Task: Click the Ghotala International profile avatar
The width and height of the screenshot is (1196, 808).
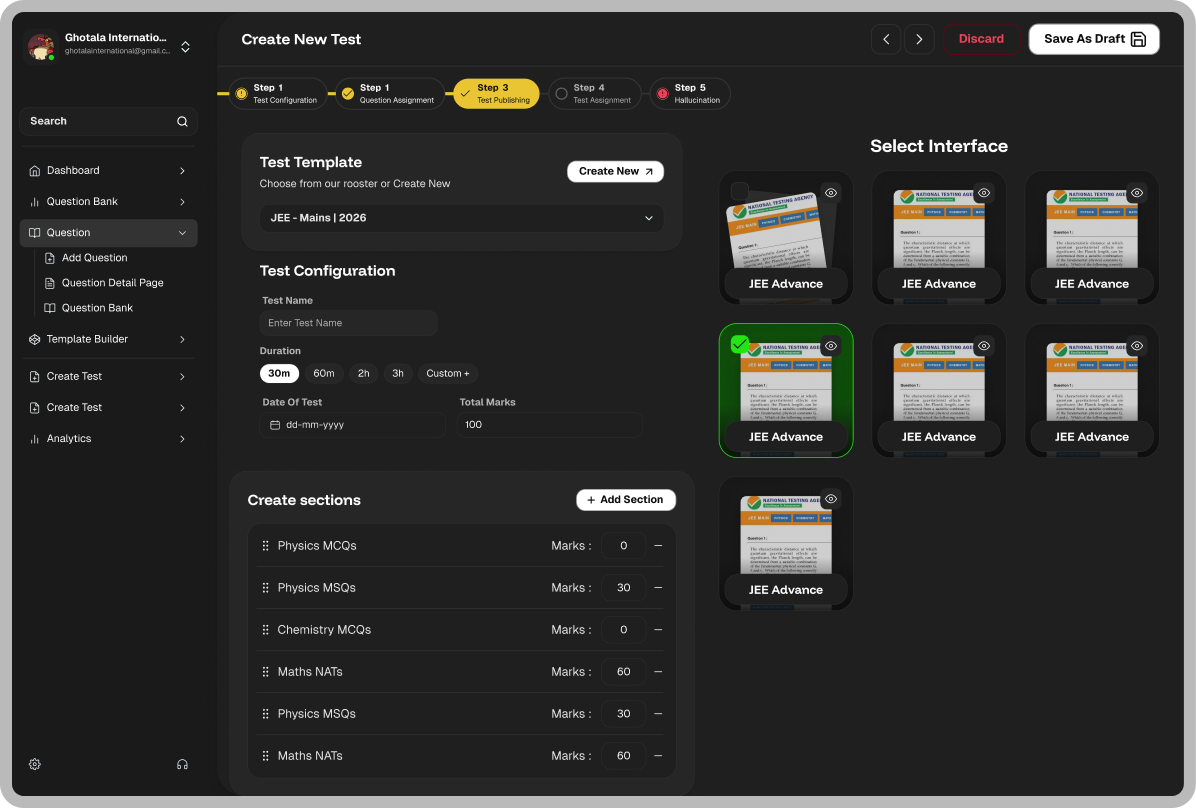Action: click(40, 46)
